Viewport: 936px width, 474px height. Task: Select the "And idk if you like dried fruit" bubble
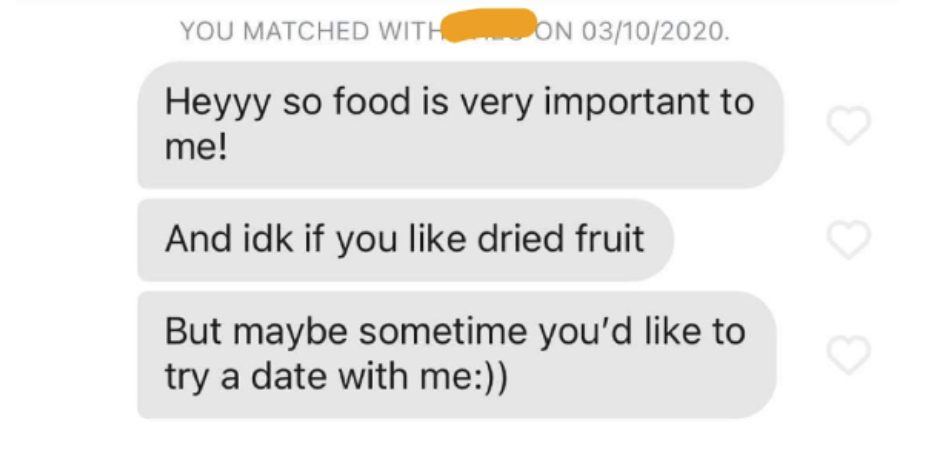tap(406, 239)
